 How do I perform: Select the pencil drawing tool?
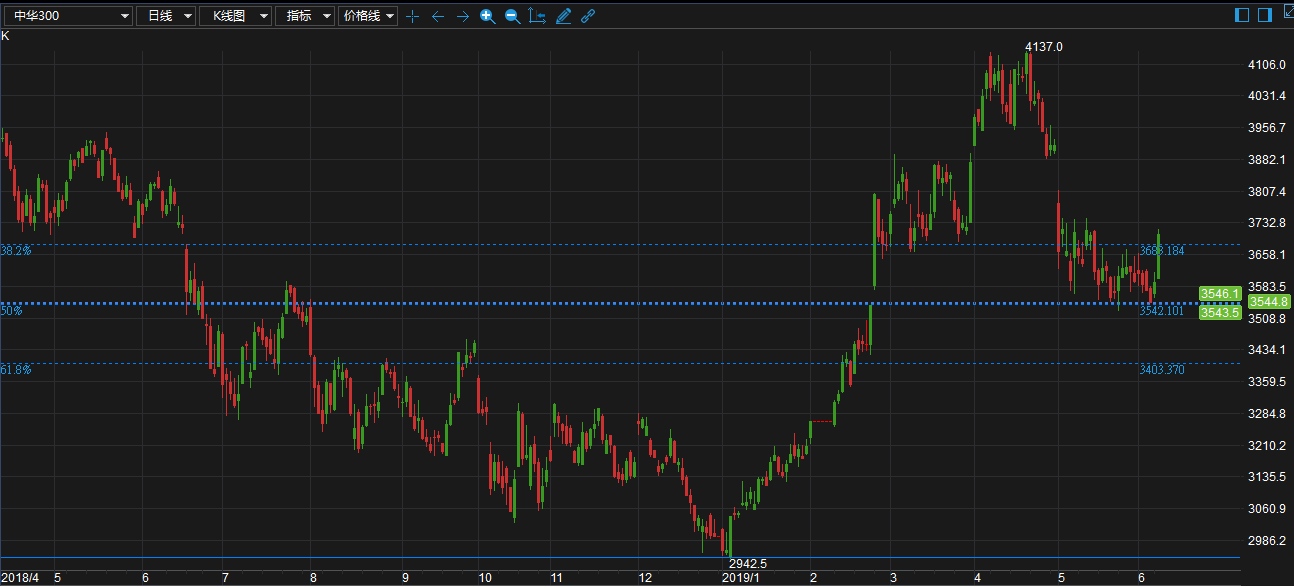point(563,16)
